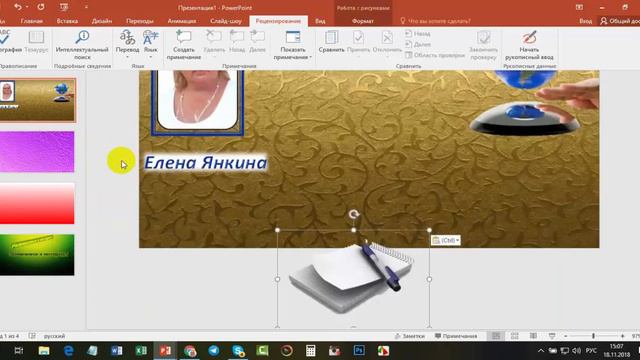Open the Paste Options (Ctrl) dropdown
The image size is (640, 360).
click(x=446, y=240)
